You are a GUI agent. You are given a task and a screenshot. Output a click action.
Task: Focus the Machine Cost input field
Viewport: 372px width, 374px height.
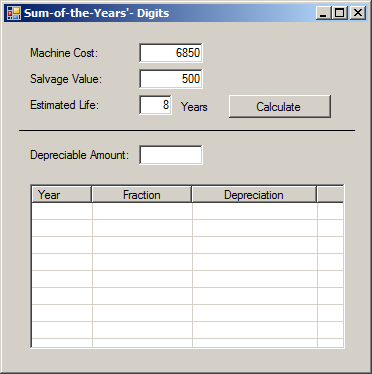tap(171, 53)
